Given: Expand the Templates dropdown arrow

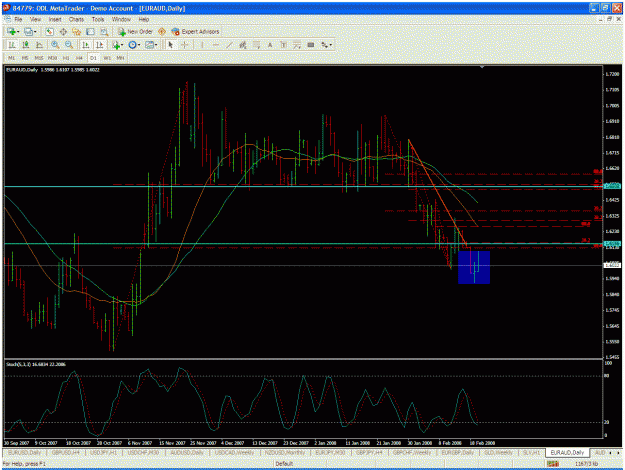Looking at the screenshot, I should 156,45.
